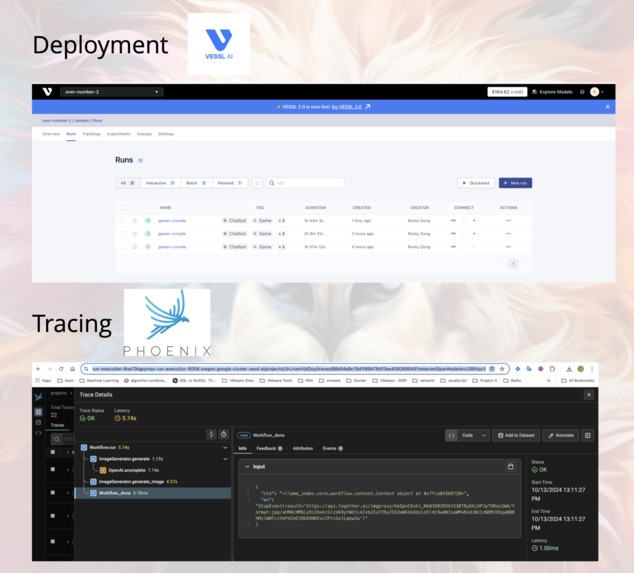Open actions menu for the run created 4 hours ago
634x573 pixels.
(x=508, y=247)
